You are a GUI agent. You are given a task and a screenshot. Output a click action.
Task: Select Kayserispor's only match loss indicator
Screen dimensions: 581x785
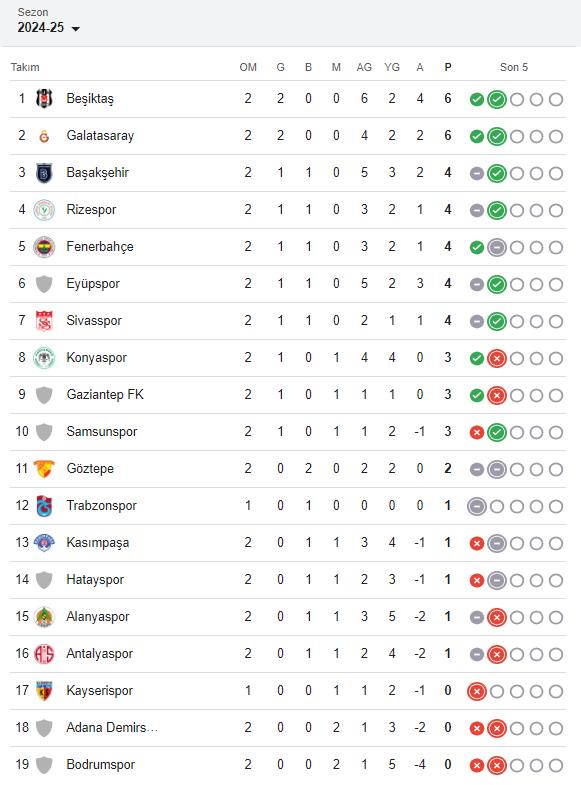476,692
